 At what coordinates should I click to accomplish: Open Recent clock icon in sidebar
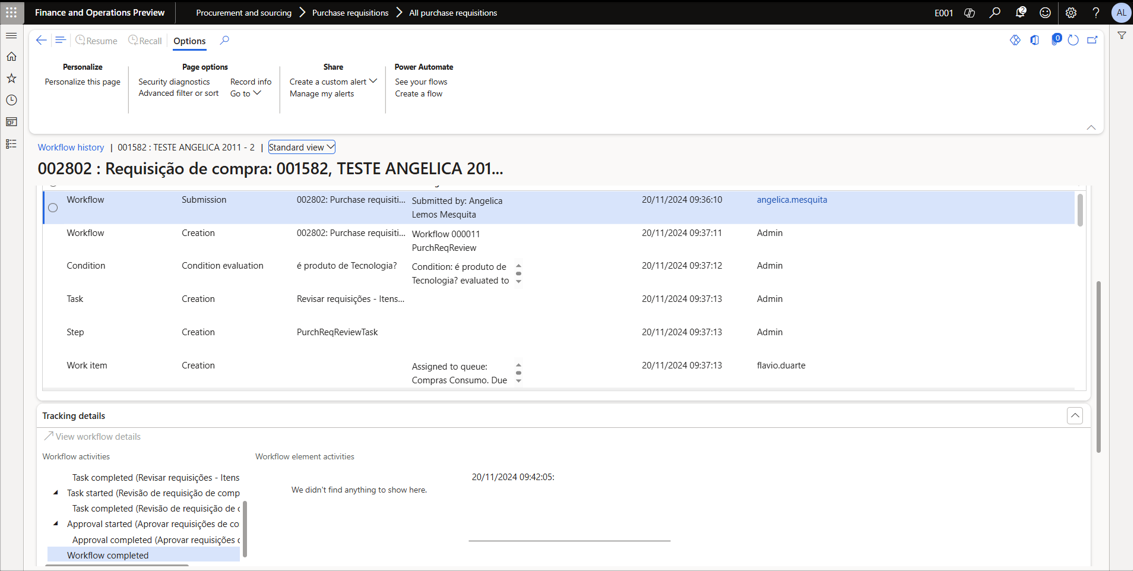pyautogui.click(x=12, y=100)
